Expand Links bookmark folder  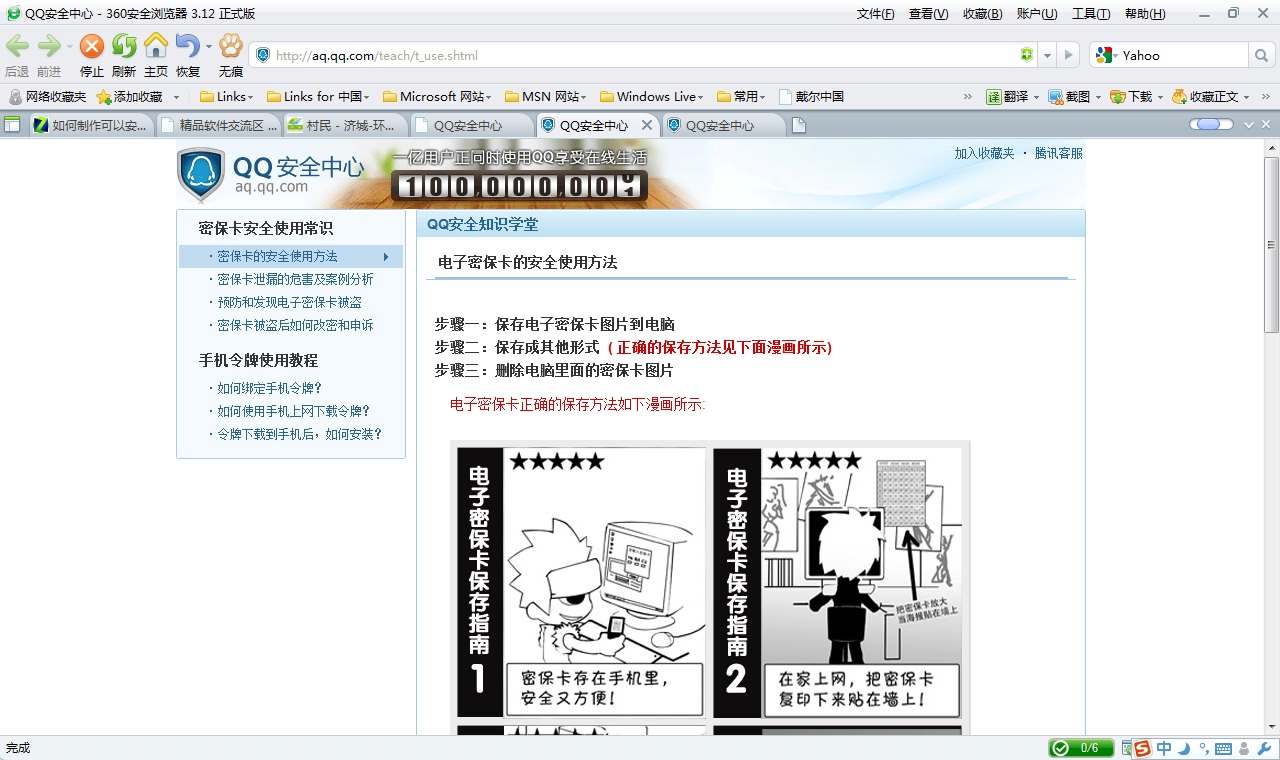pyautogui.click(x=227, y=97)
